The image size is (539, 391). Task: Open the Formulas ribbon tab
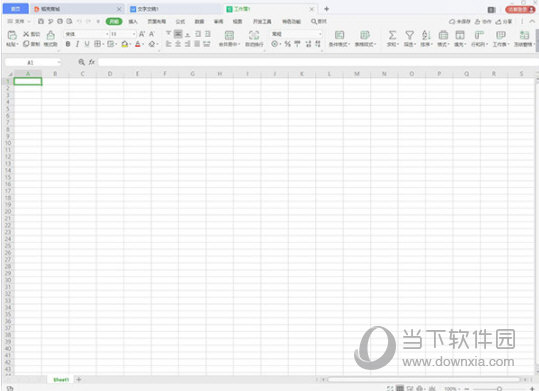[180, 21]
